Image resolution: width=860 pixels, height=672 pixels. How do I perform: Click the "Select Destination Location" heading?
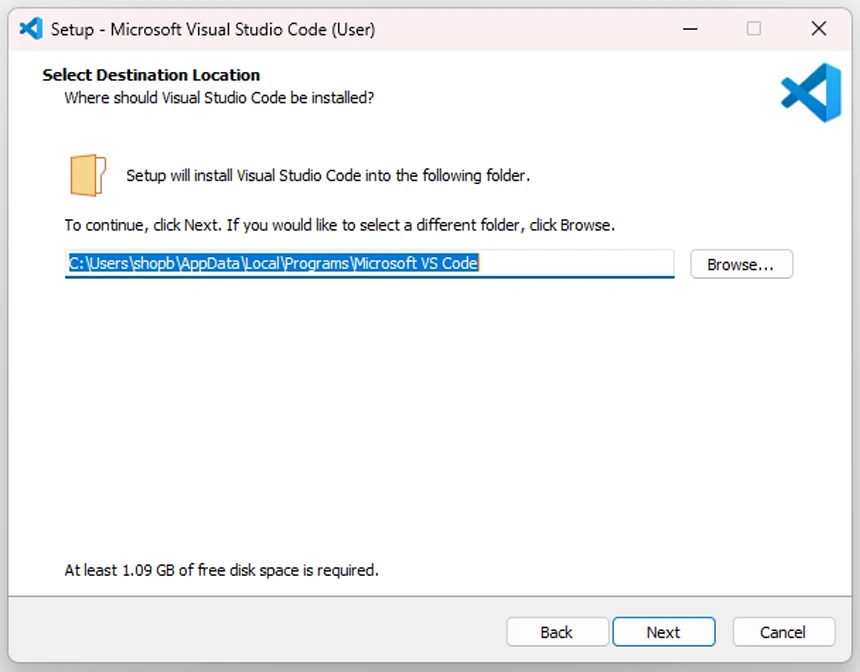pos(151,75)
